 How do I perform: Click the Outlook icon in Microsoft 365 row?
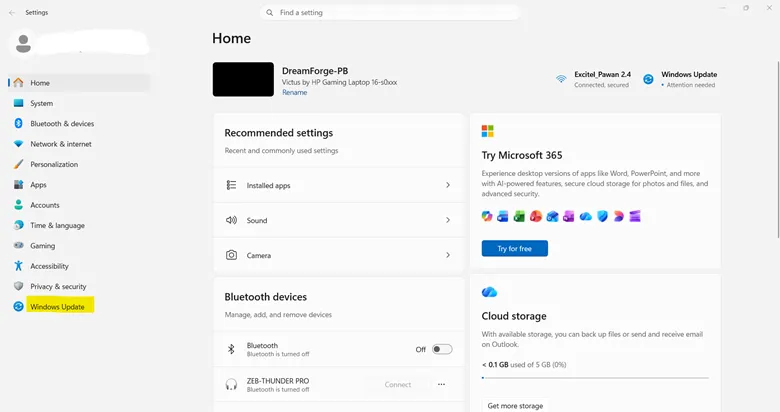tap(552, 216)
